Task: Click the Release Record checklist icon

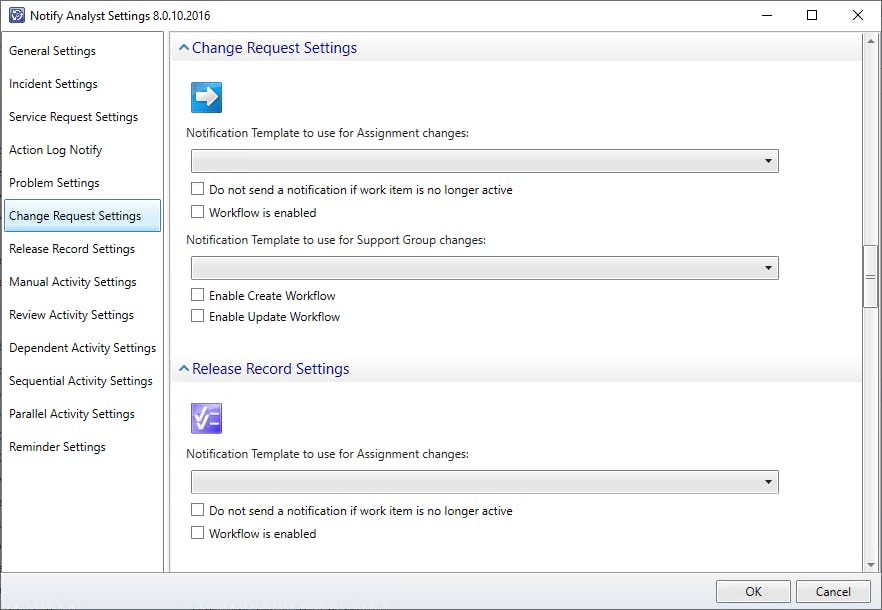Action: (206, 418)
